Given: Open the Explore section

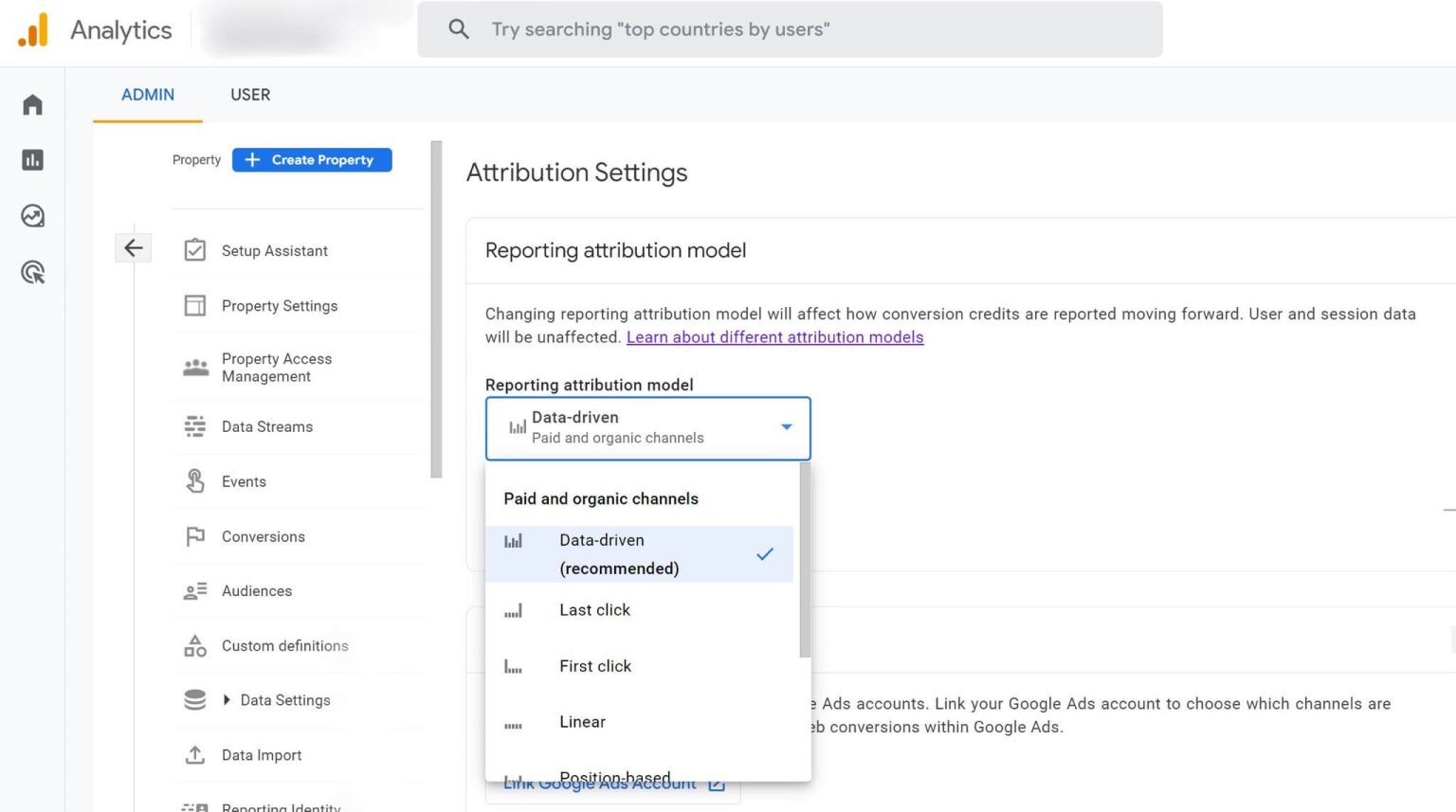Looking at the screenshot, I should pyautogui.click(x=32, y=216).
